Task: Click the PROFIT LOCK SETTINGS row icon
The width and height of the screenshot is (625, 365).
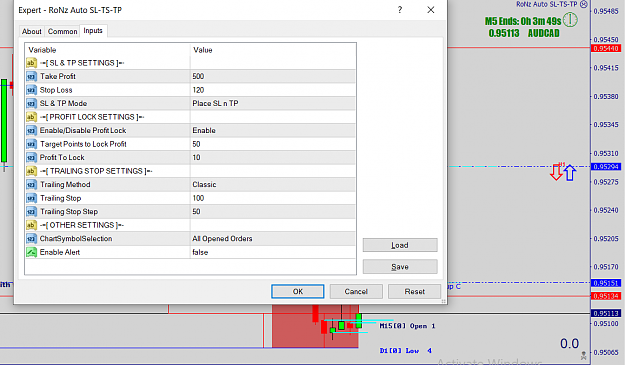Action: point(31,117)
